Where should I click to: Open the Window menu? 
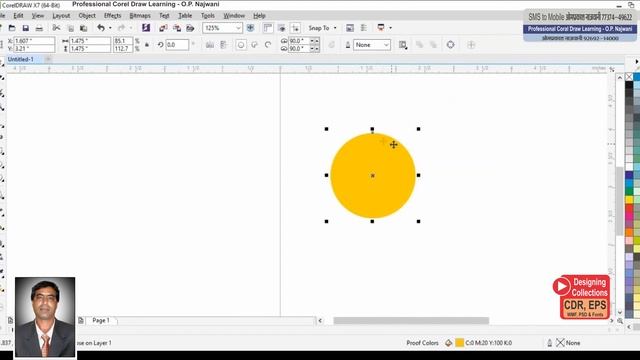(234, 16)
